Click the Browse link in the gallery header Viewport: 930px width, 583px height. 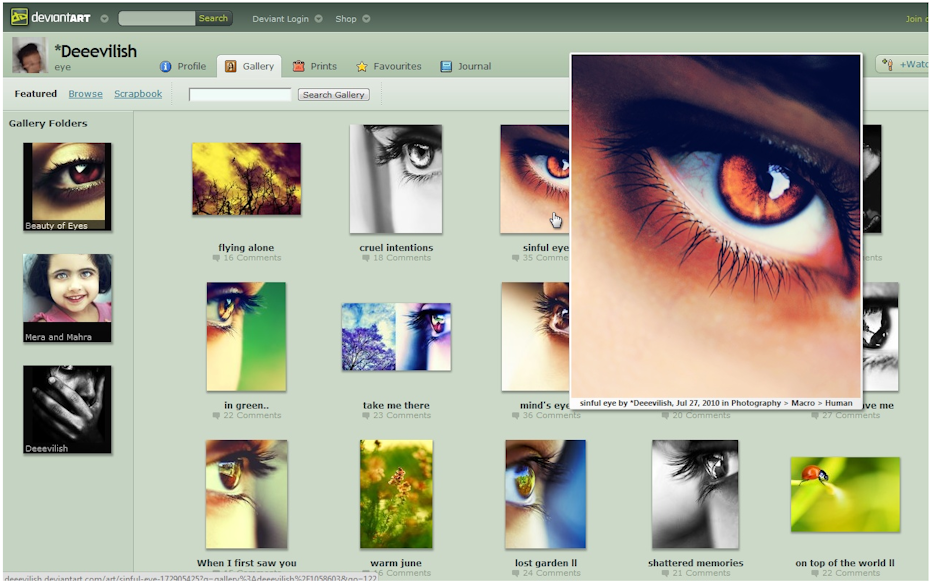85,93
